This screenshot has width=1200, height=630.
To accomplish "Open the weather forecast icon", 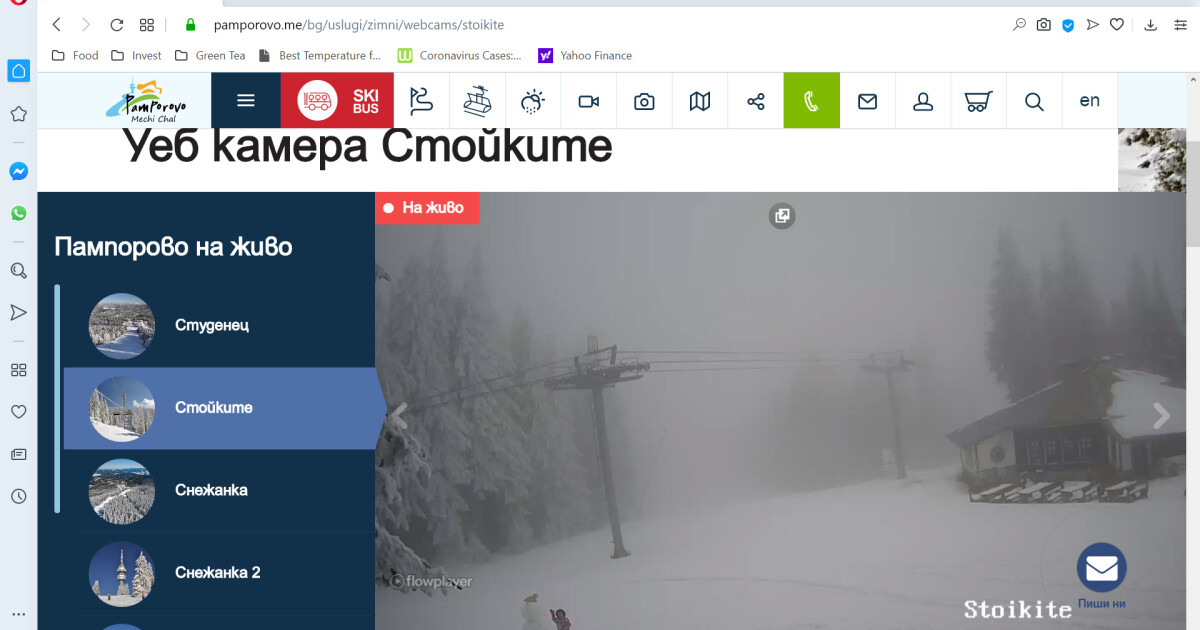I will point(533,101).
